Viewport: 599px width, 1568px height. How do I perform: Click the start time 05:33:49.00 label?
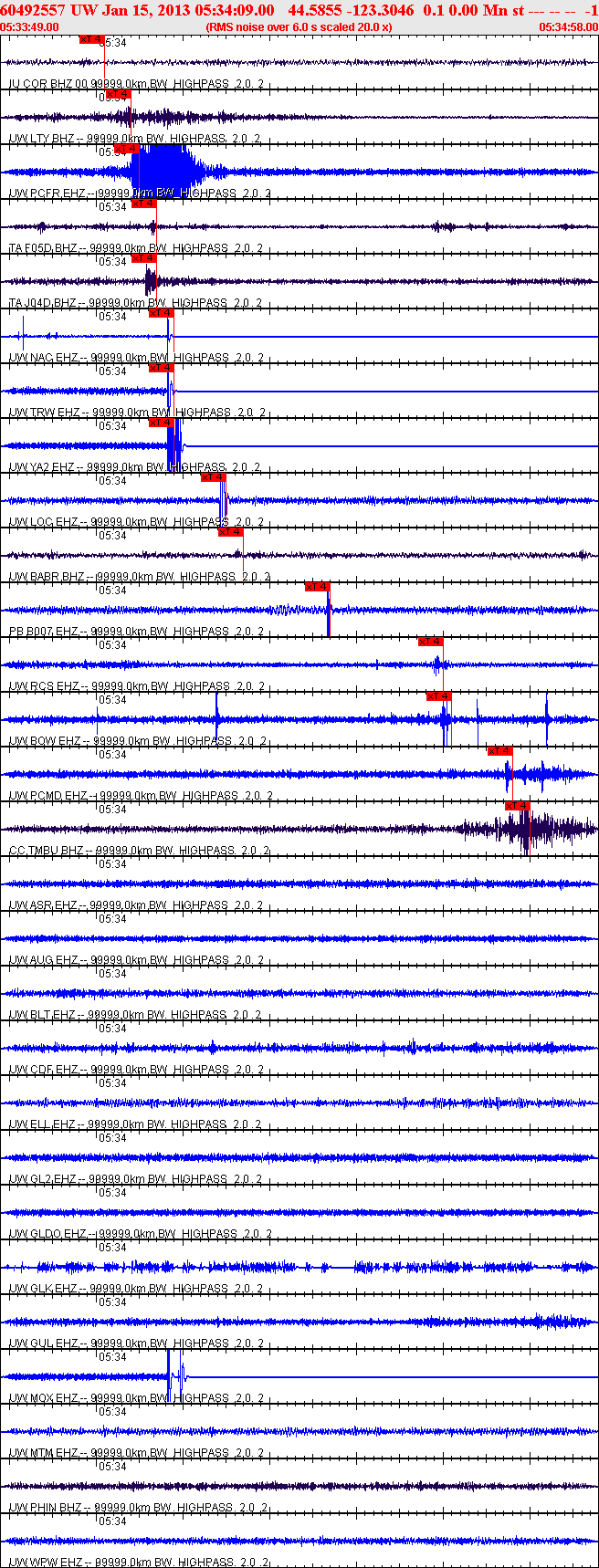click(30, 27)
